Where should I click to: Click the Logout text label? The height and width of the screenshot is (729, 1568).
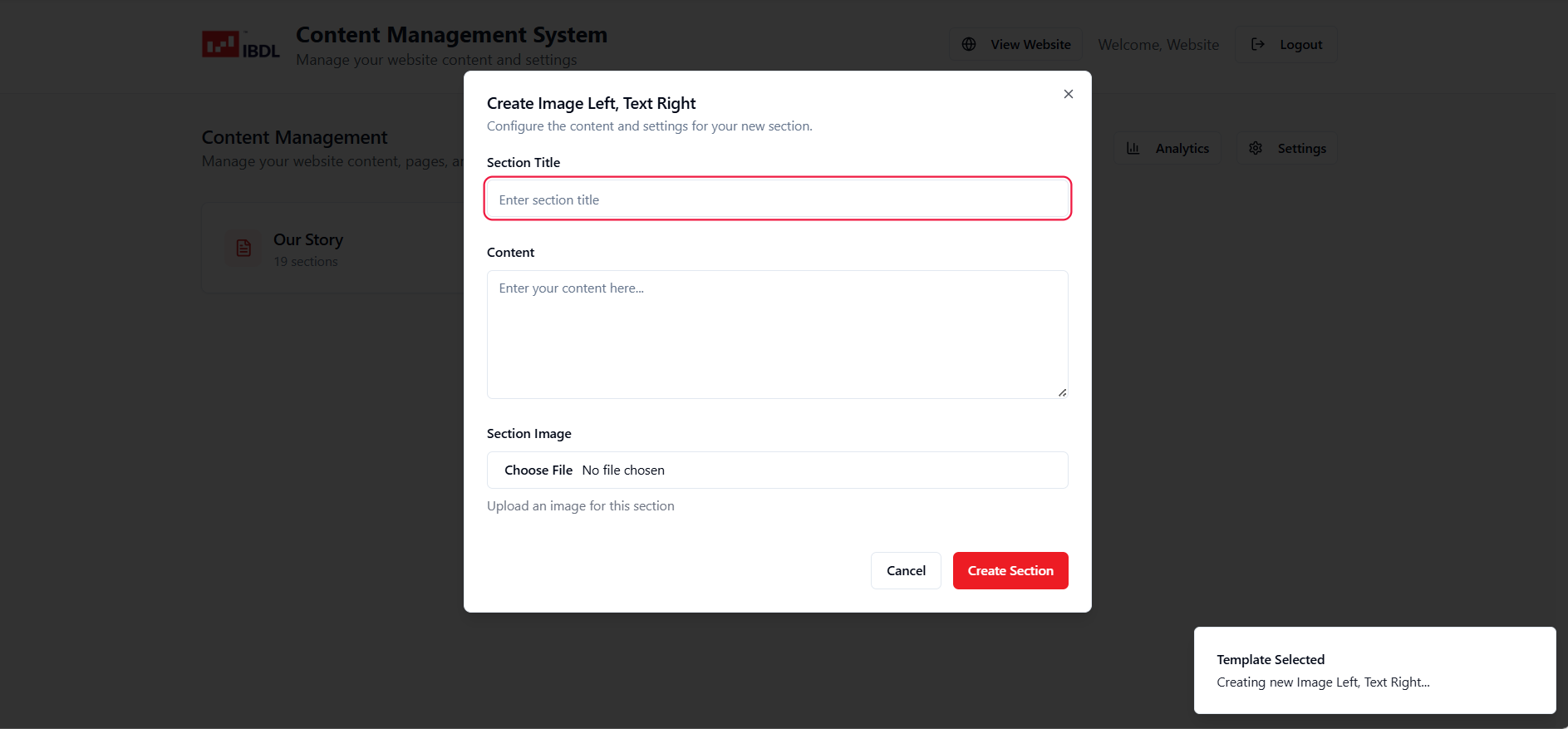click(1300, 45)
